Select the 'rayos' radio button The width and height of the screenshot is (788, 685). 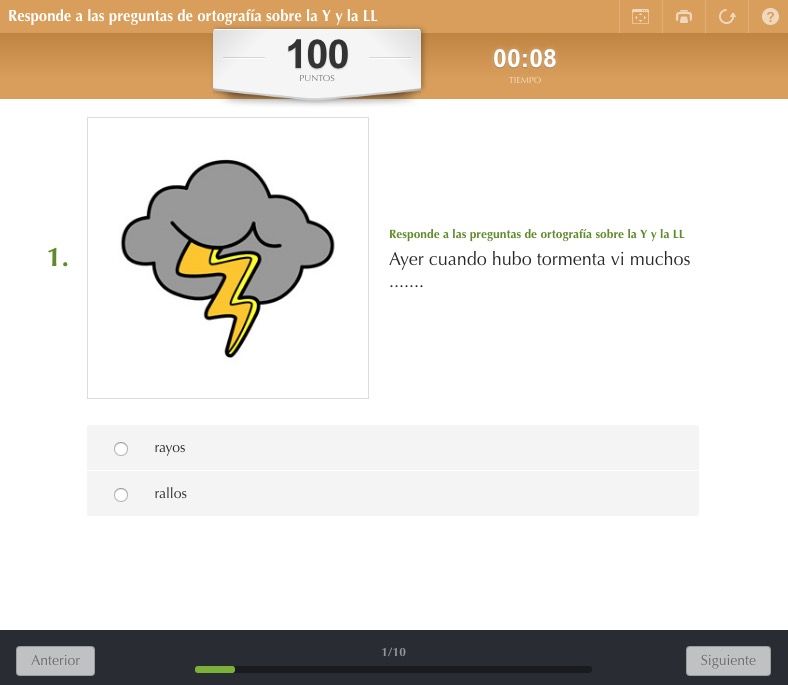[x=121, y=449]
